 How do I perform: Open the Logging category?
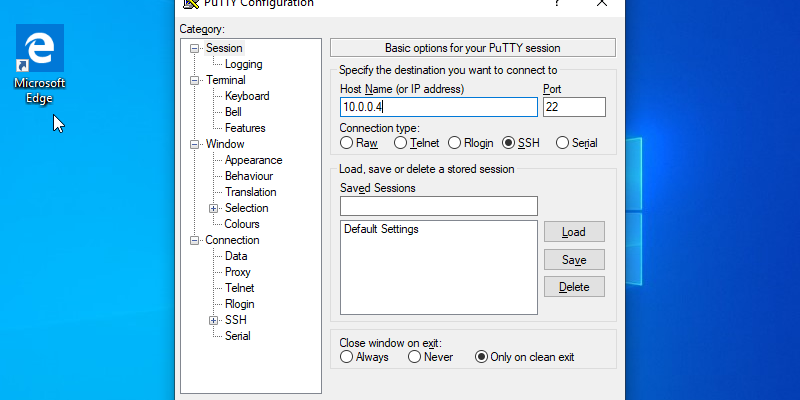243,64
